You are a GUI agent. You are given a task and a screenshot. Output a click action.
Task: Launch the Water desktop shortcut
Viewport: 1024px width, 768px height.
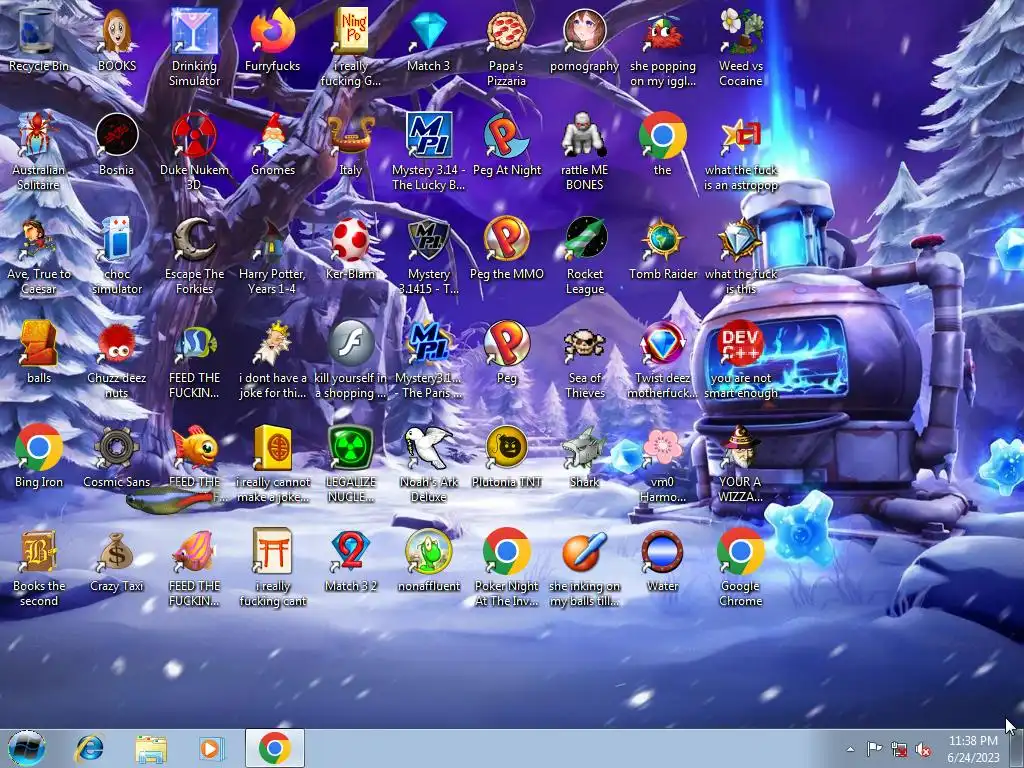(x=662, y=560)
